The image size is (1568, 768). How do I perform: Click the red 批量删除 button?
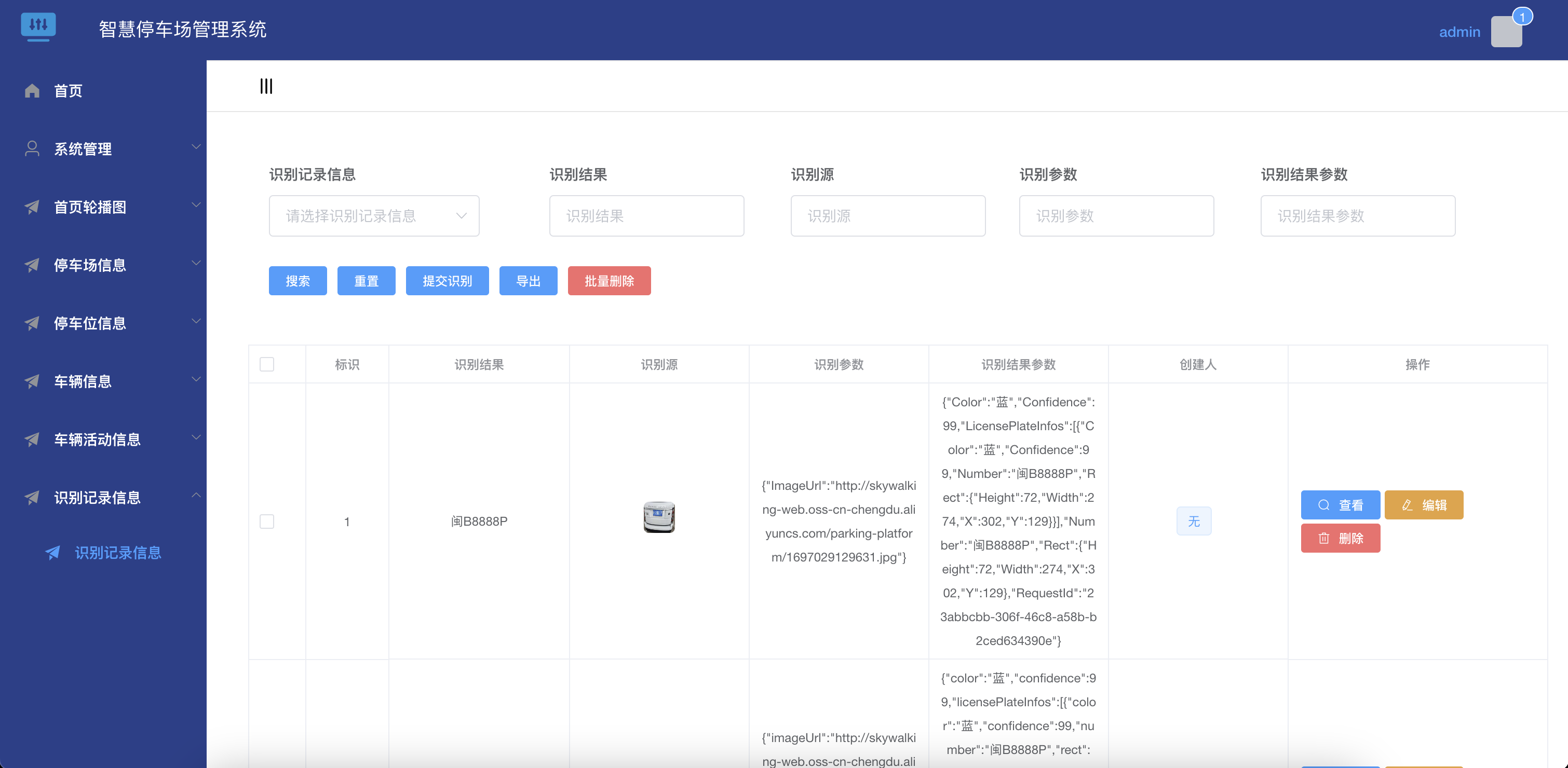click(x=609, y=281)
